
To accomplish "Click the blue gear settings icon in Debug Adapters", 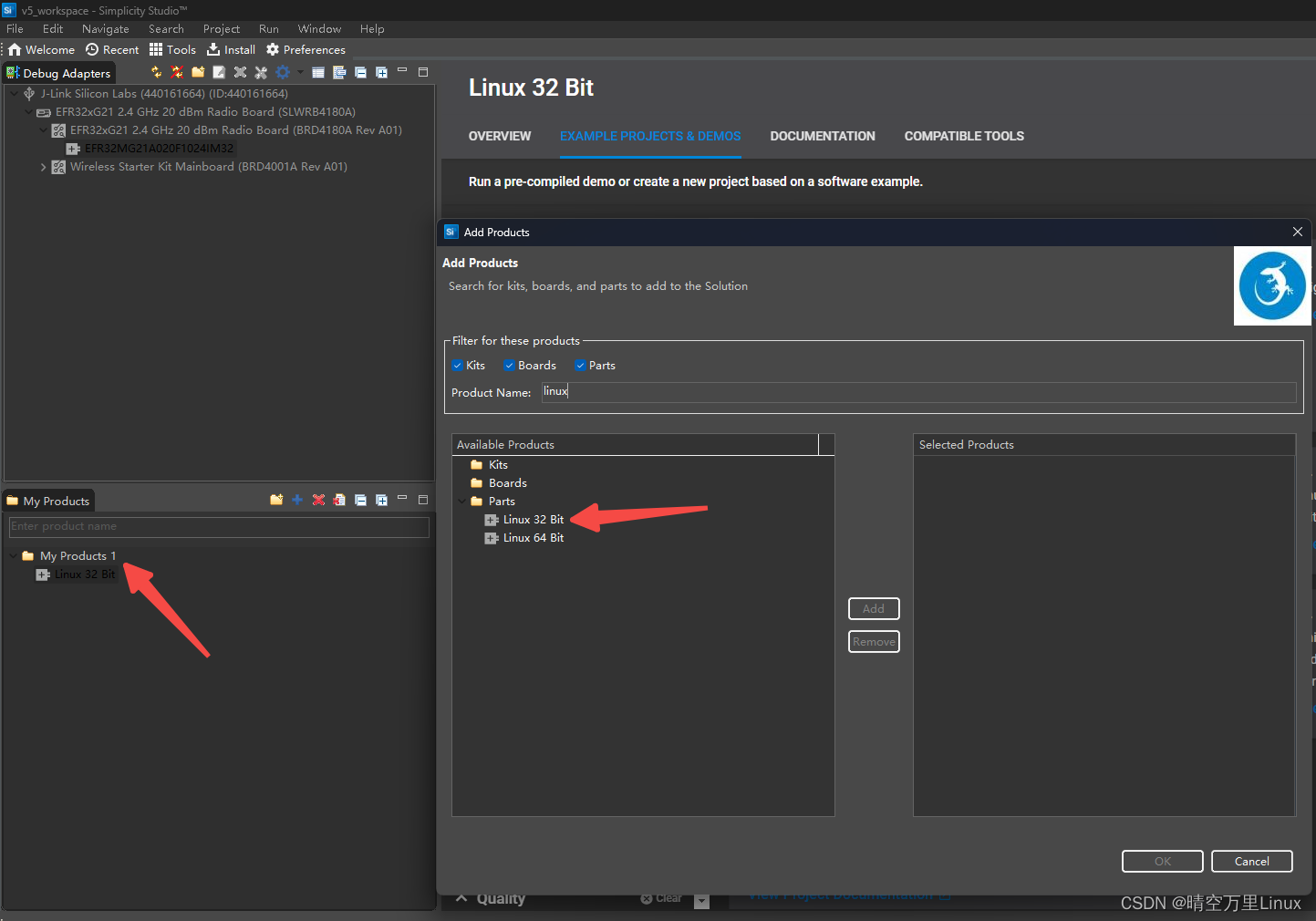I will 283,72.
